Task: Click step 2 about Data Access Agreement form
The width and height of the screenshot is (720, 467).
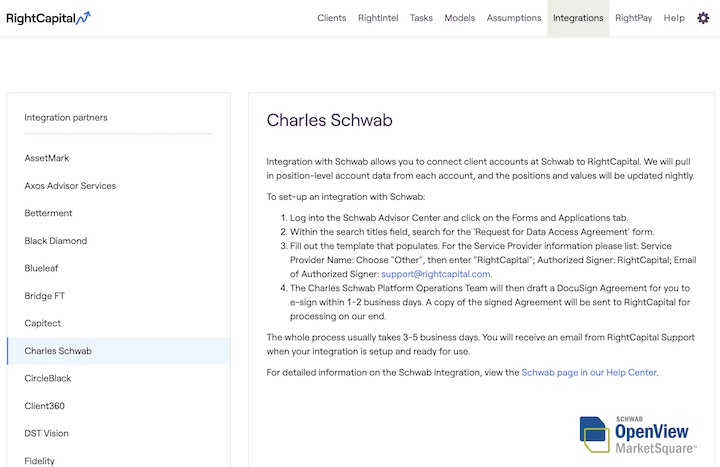Action: (x=472, y=232)
